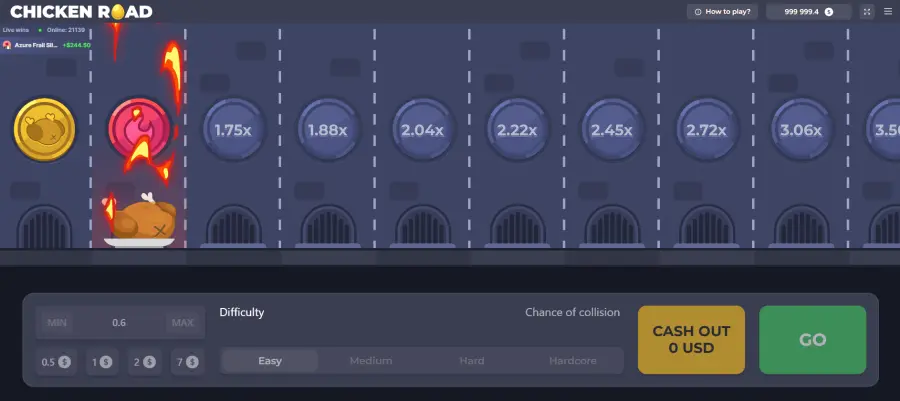900x401 pixels.
Task: Click the Azure Frail player avatar
Action: click(7, 45)
